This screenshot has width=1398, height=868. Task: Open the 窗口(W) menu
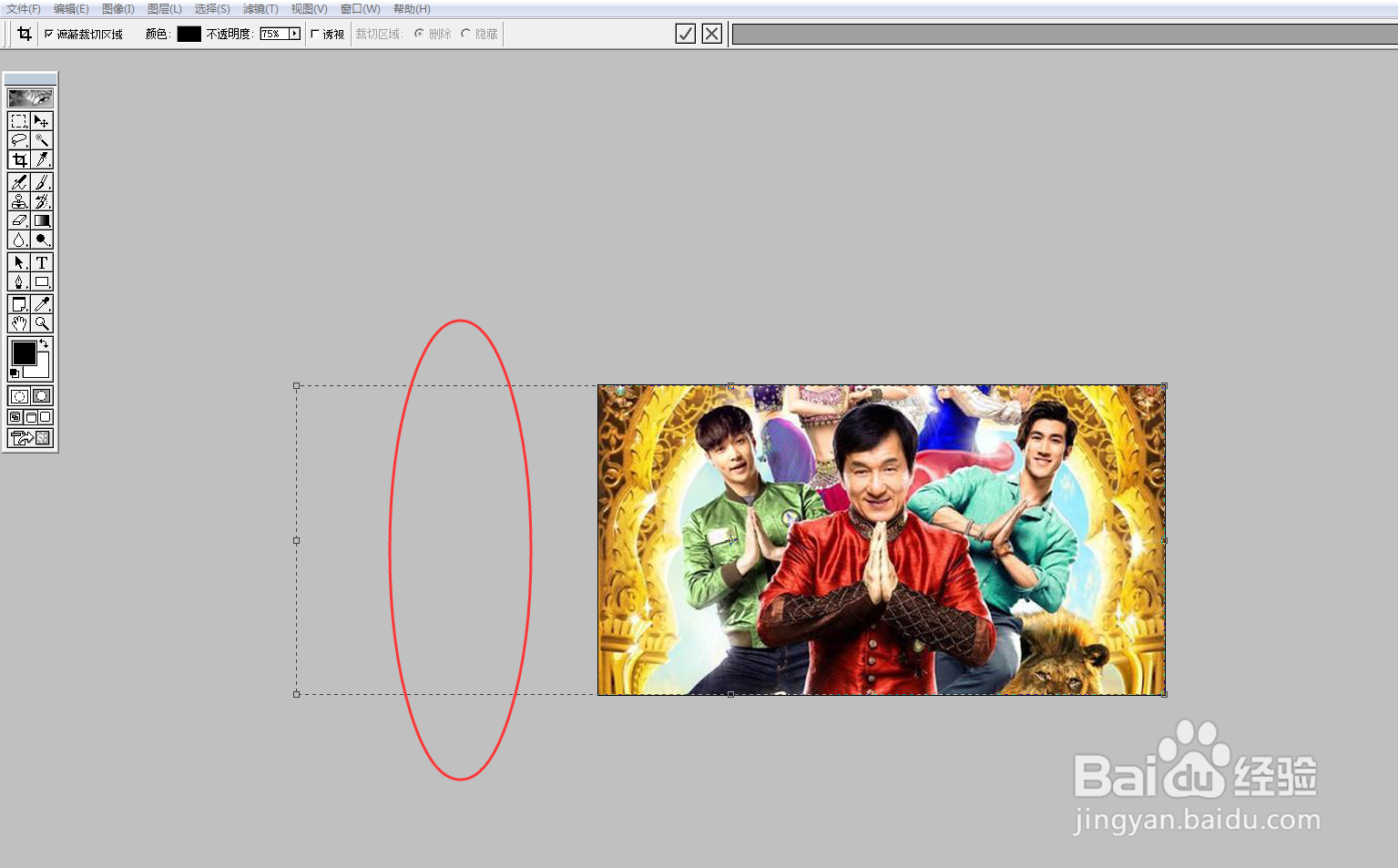360,9
